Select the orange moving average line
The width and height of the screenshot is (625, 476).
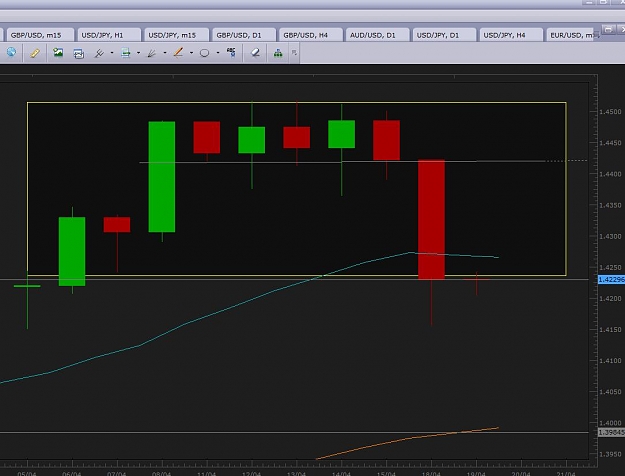407,439
